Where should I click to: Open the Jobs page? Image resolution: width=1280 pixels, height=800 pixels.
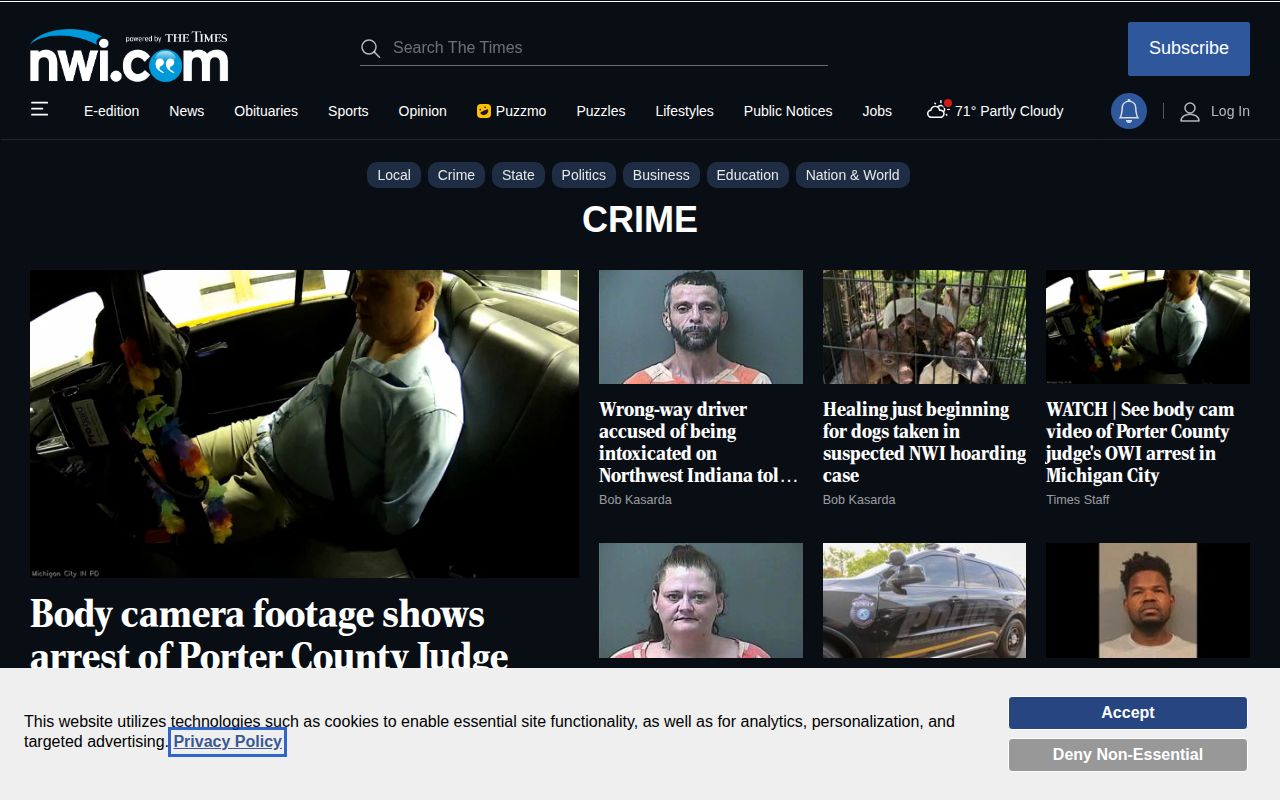[x=877, y=111]
